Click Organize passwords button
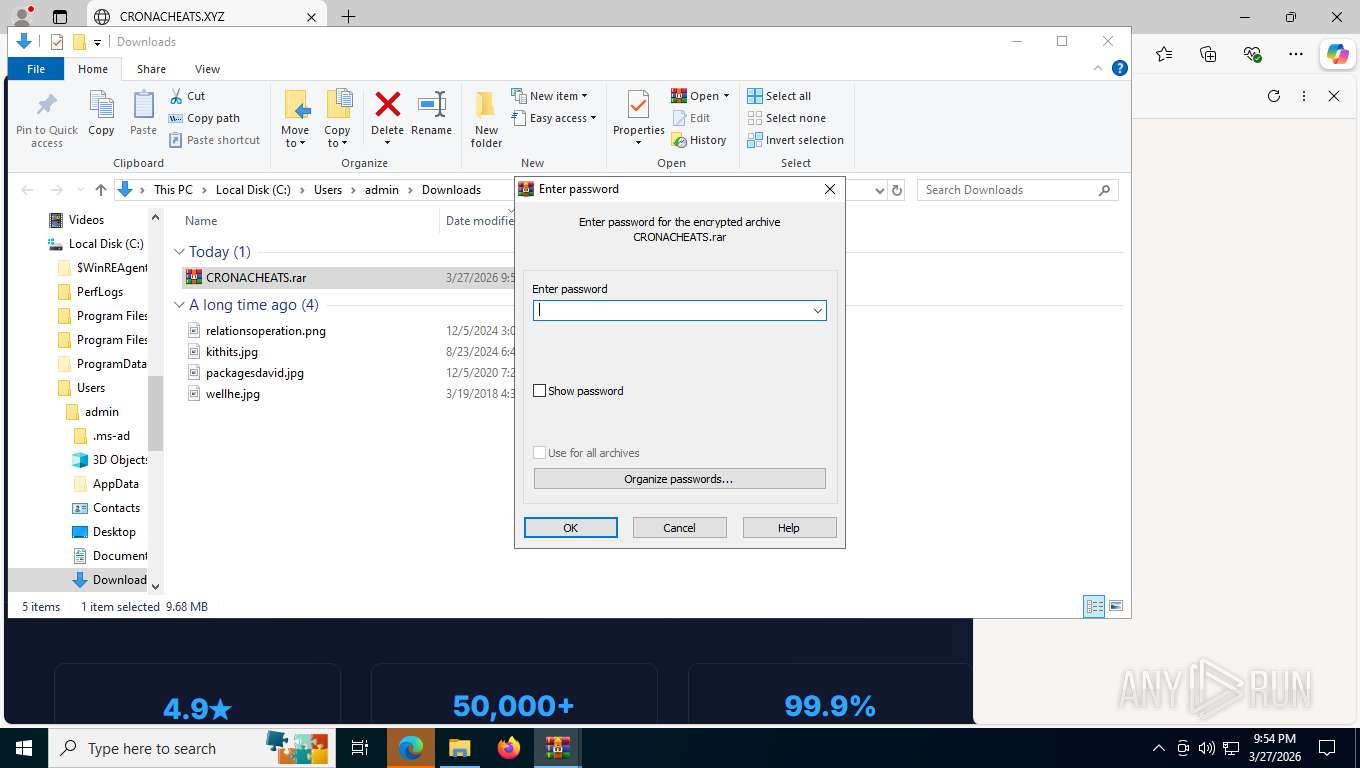This screenshot has height=768, width=1360. 679,479
